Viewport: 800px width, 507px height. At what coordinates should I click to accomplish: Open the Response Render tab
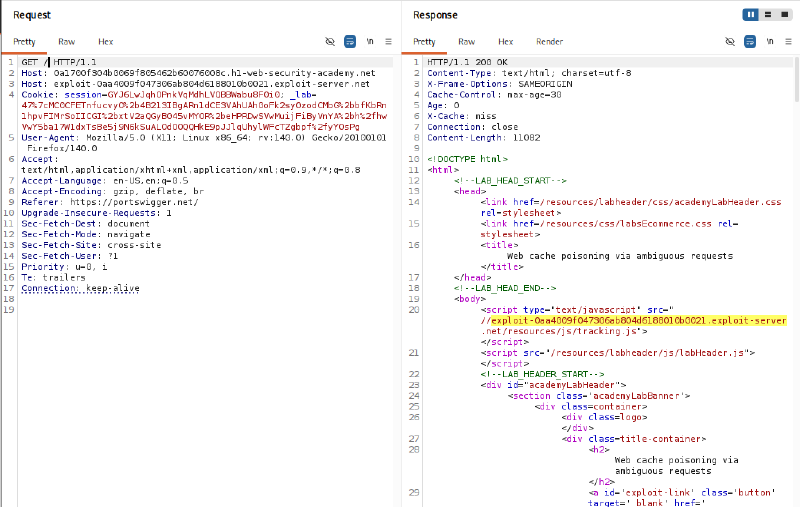[x=549, y=42]
